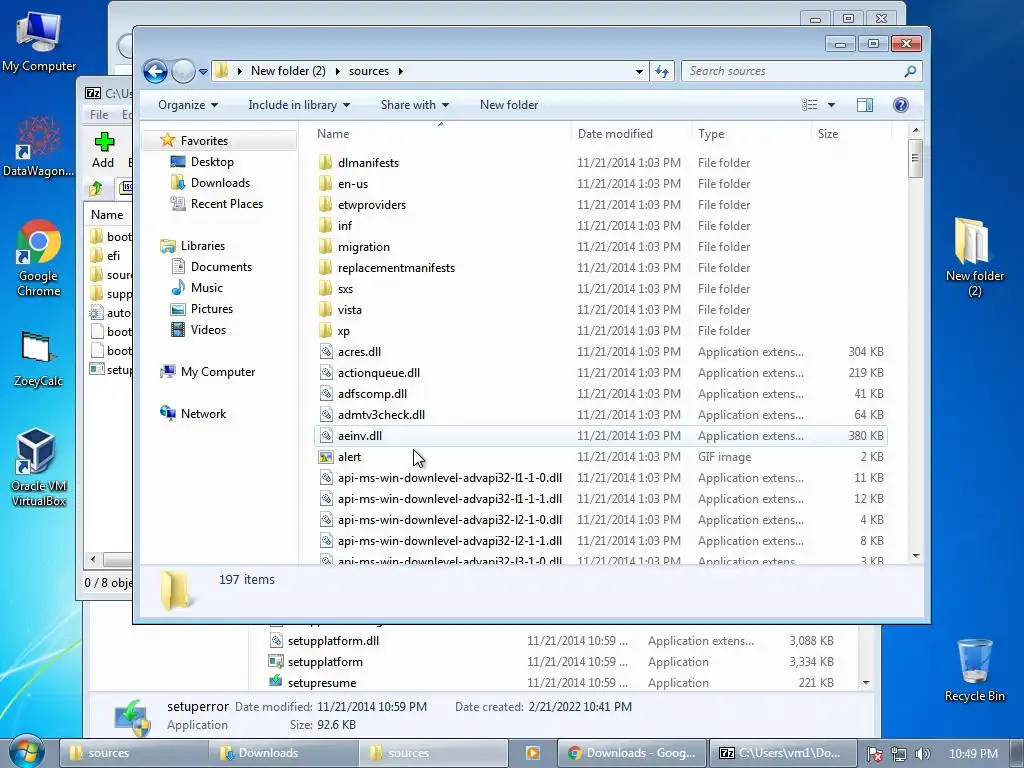Open the Organize menu
This screenshot has height=768, width=1024.
(x=187, y=105)
